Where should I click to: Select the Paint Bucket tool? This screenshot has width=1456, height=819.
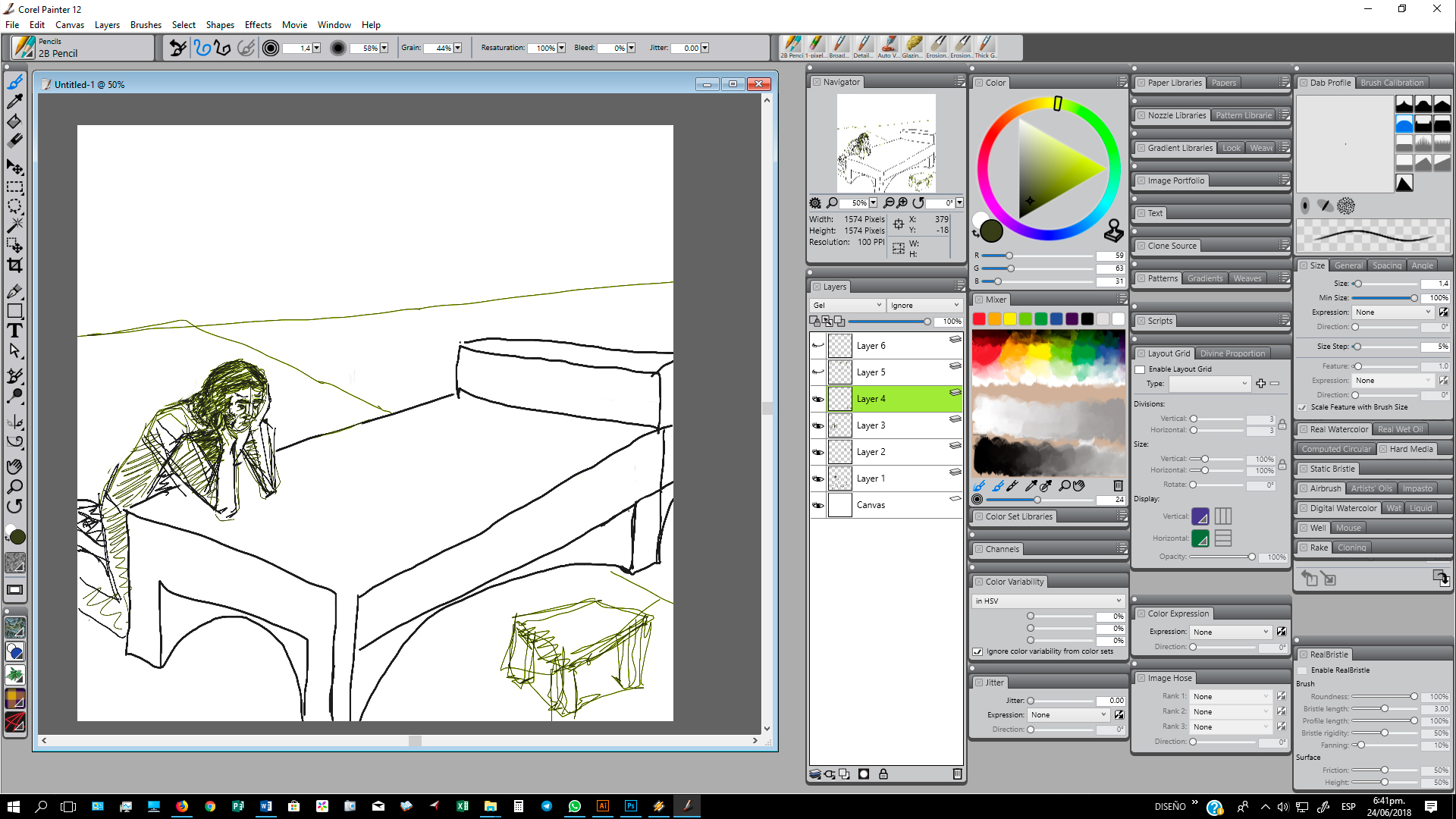tap(14, 121)
